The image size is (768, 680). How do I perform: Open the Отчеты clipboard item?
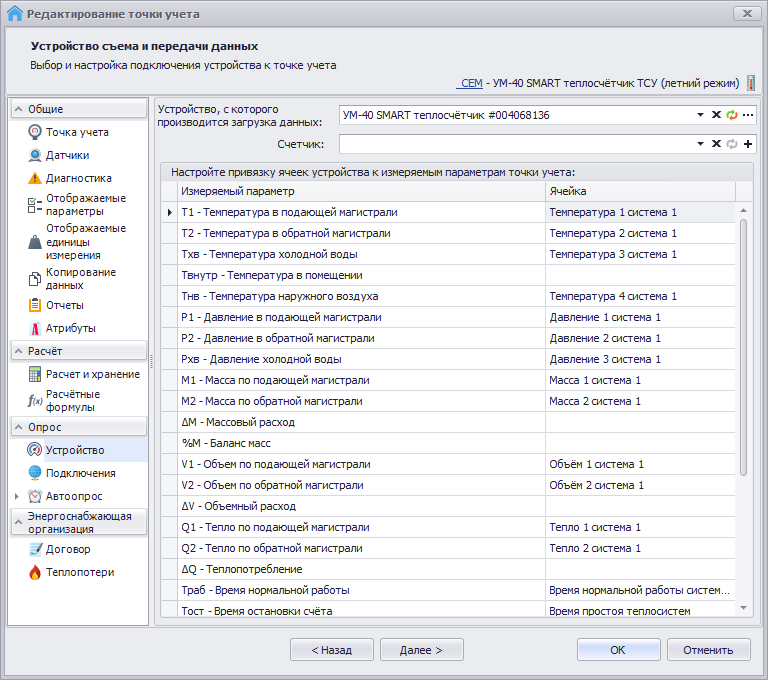tap(64, 305)
